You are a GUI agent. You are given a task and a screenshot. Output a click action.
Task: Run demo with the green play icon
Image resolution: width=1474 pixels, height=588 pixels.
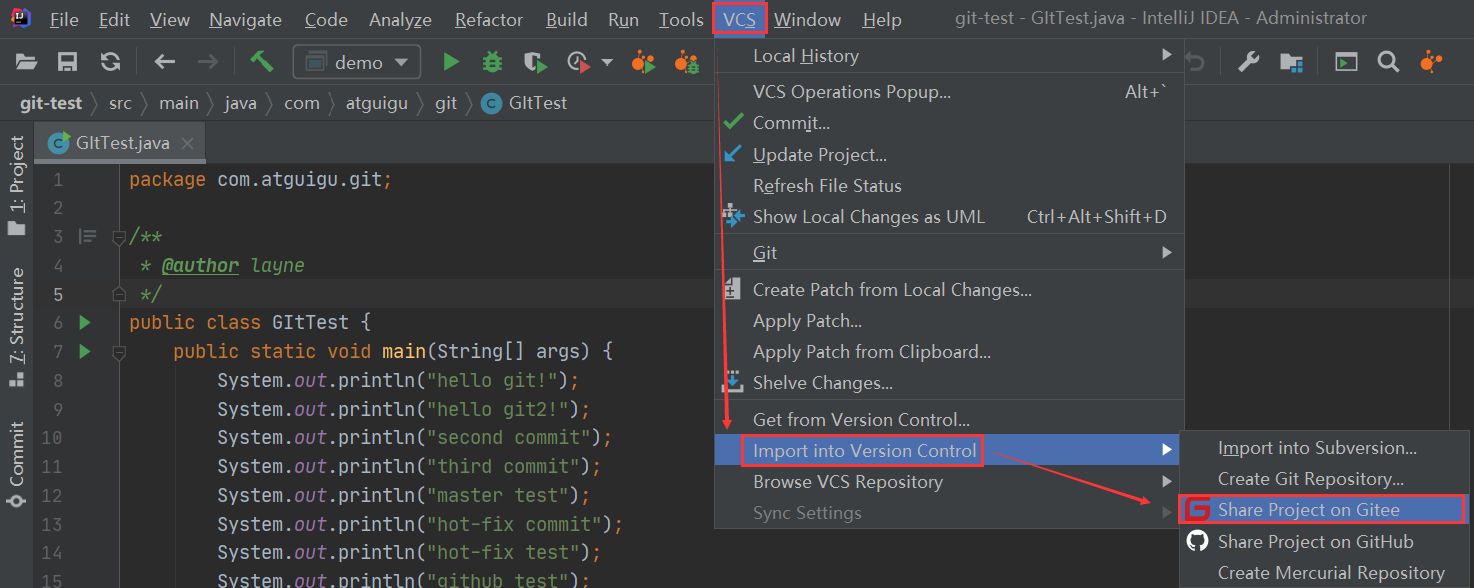click(x=451, y=62)
